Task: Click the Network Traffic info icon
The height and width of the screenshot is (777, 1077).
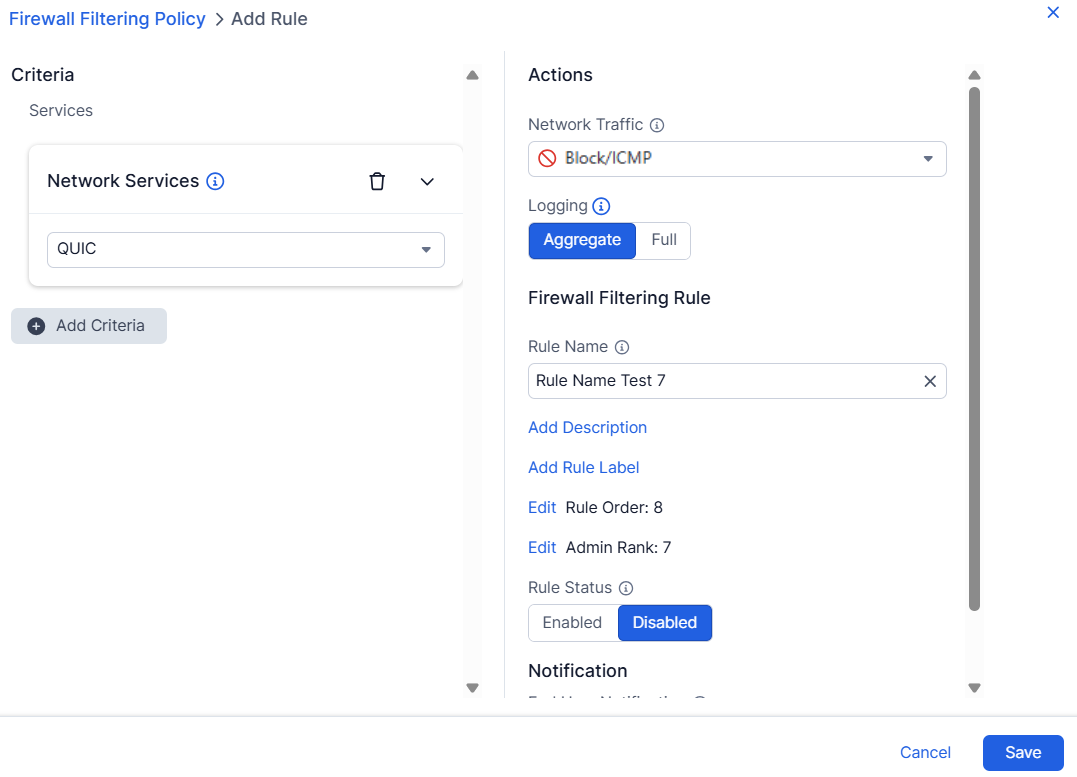Action: 657,125
